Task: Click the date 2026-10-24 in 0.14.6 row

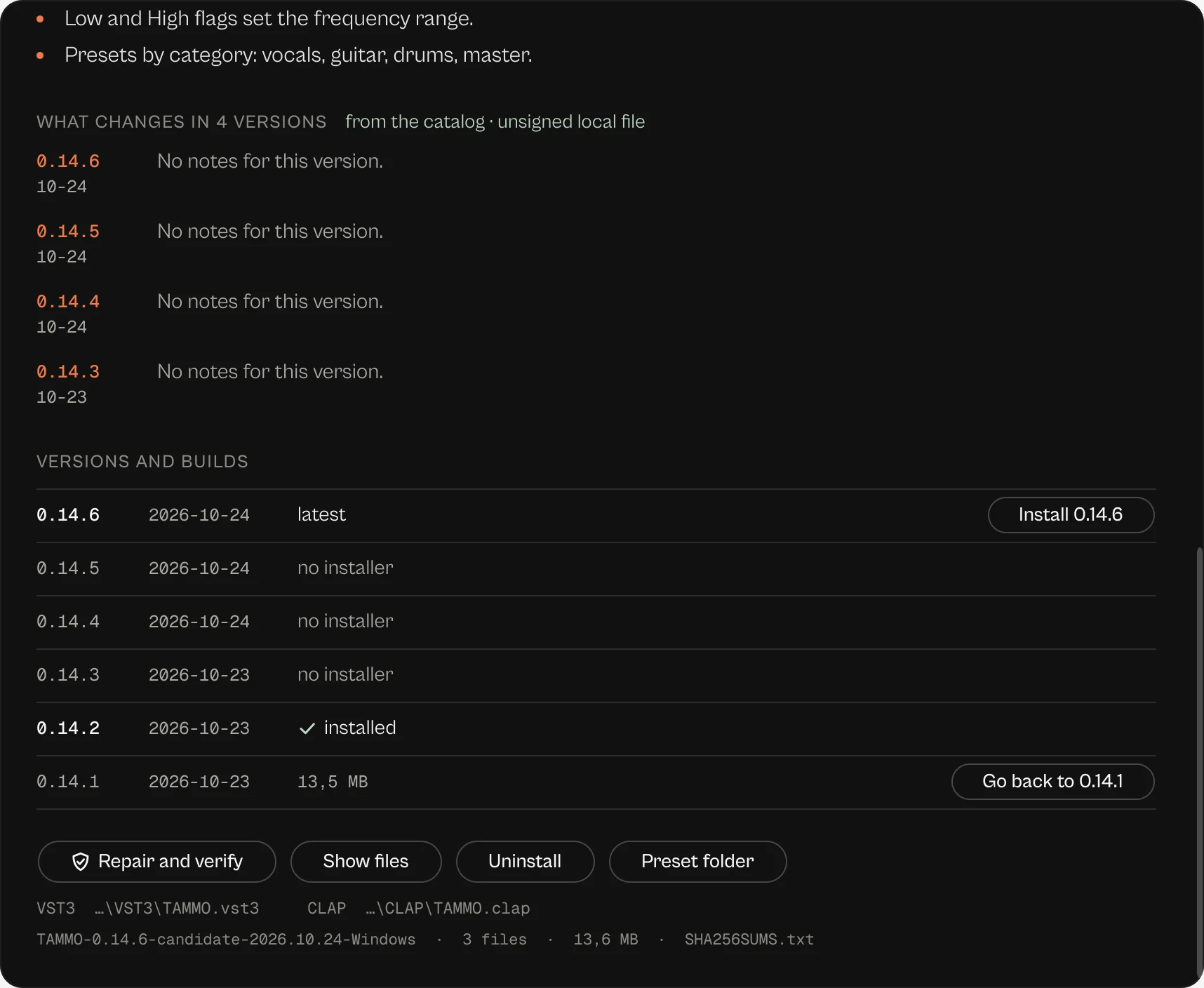Action: pyautogui.click(x=199, y=515)
